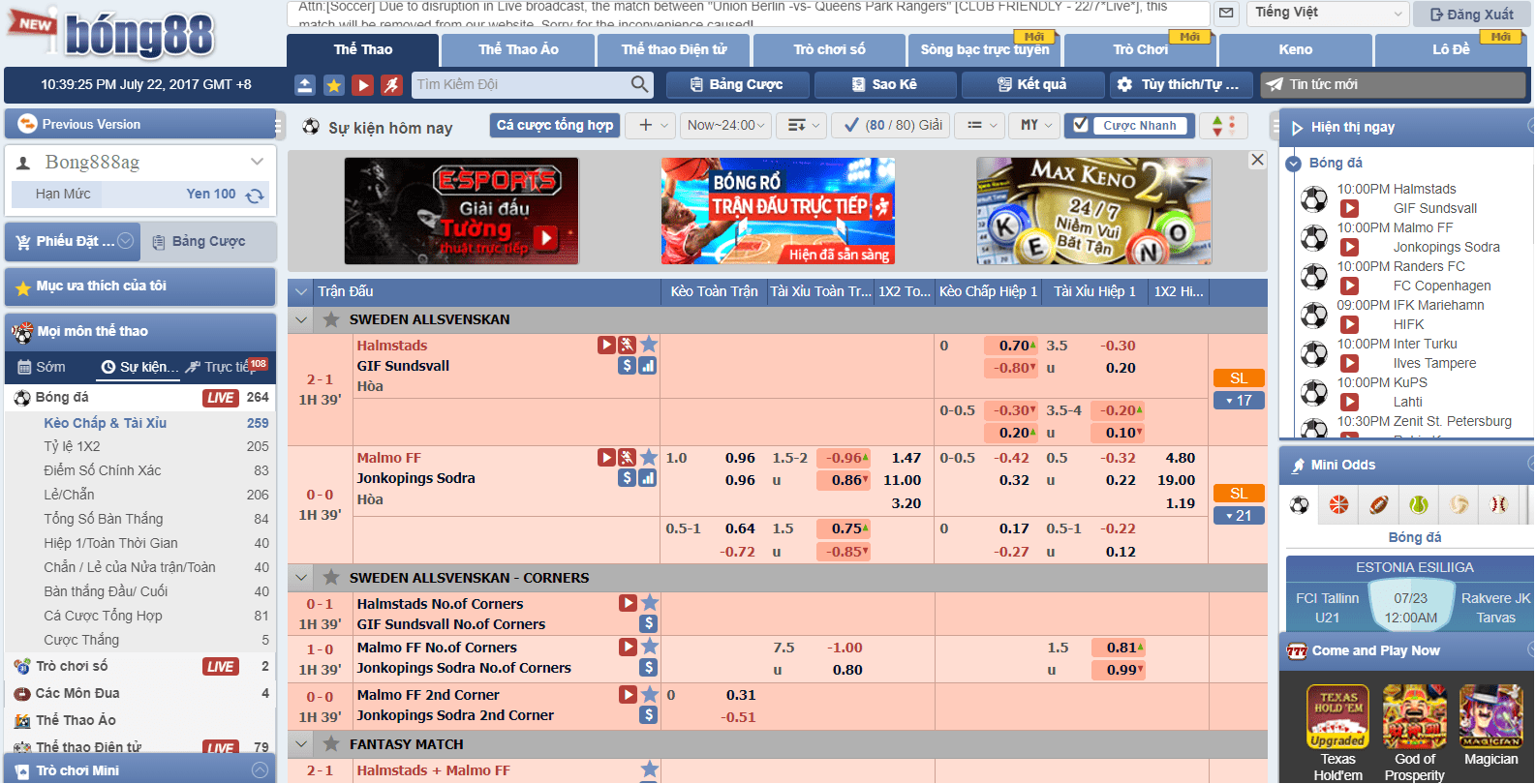Star the Malmo FF vs Jonkopings Sodra match
The image size is (1536, 784).
click(x=649, y=457)
